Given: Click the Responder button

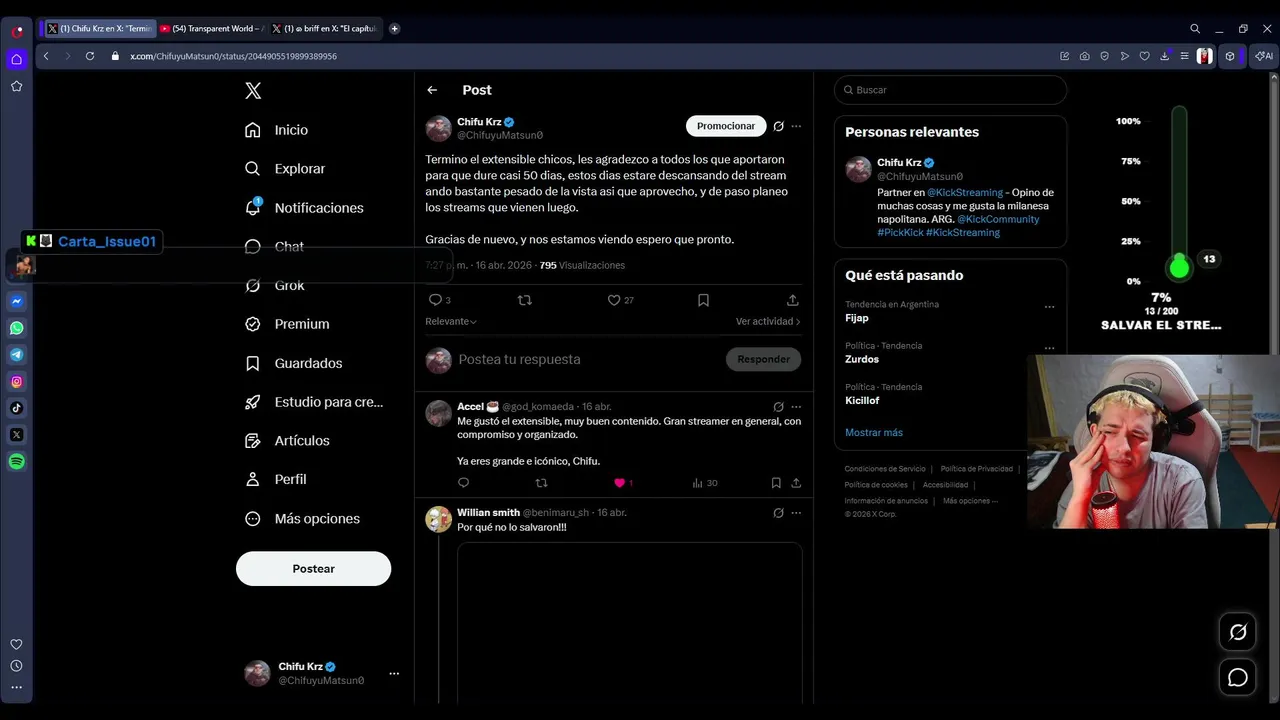Looking at the screenshot, I should tap(763, 359).
